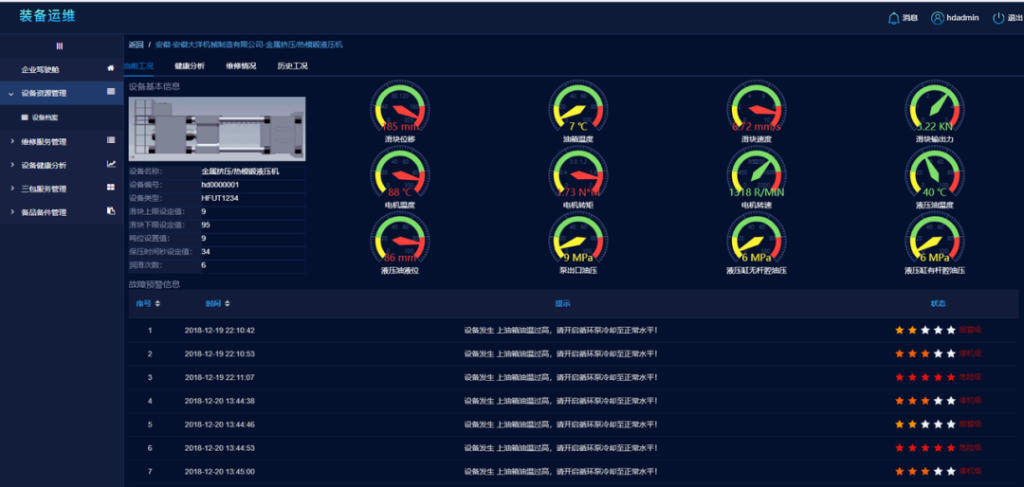Click the power icon to log out
This screenshot has height=487, width=1024.
998,18
